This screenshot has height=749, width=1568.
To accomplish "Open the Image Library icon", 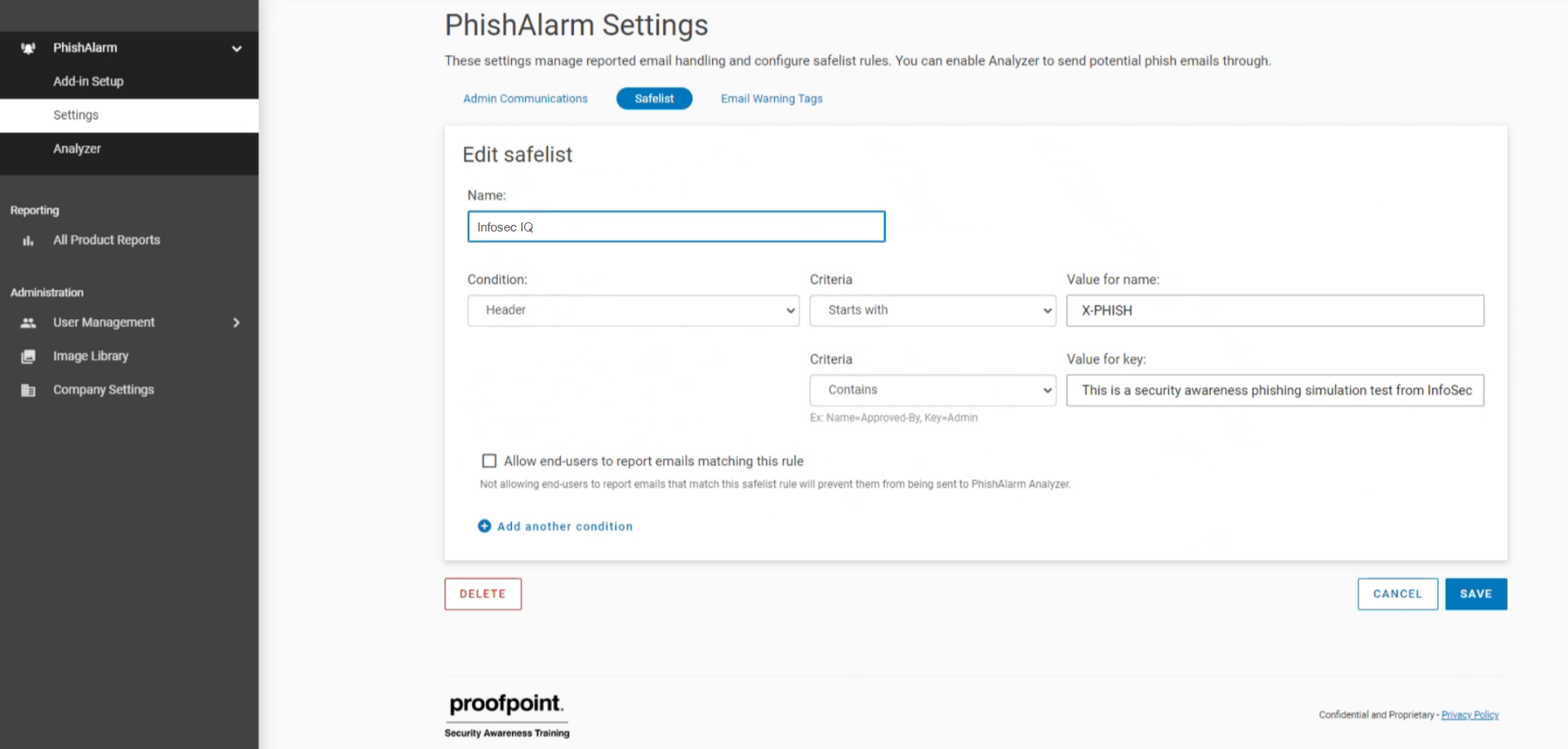I will point(28,355).
